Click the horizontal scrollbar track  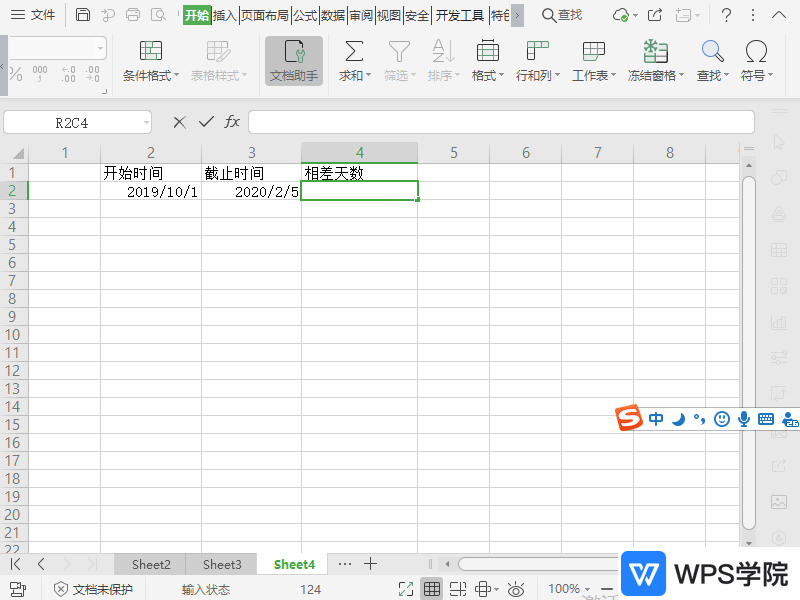538,564
